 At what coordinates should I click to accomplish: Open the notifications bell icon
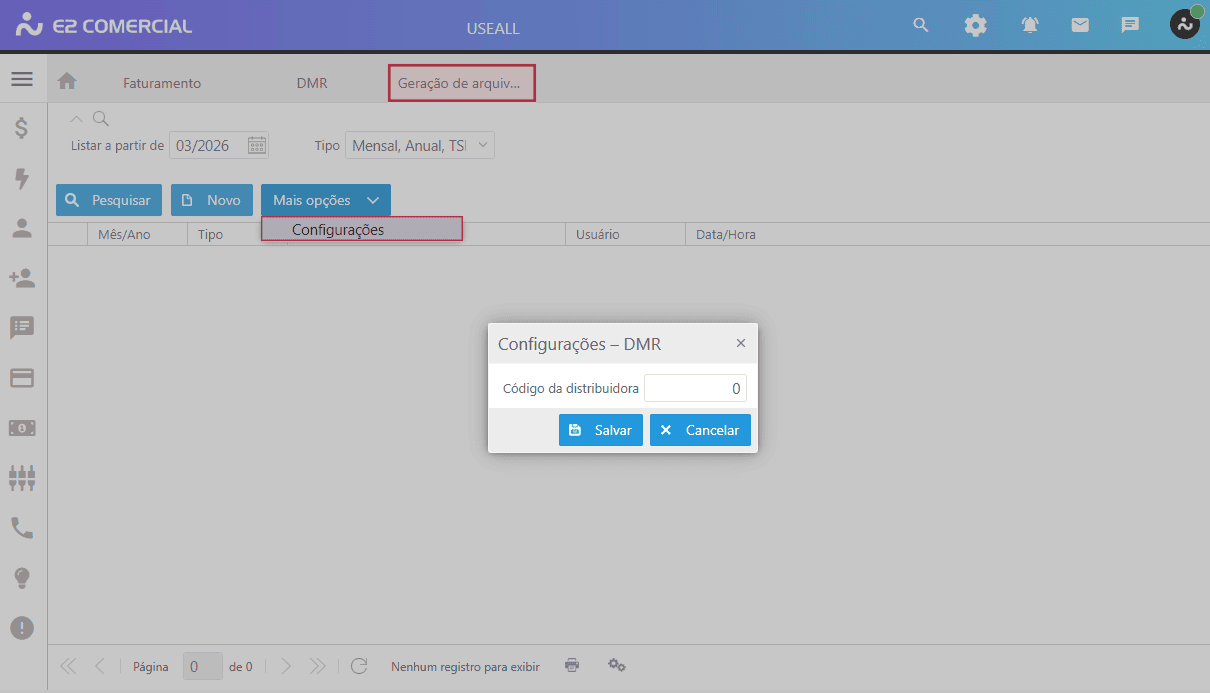pyautogui.click(x=1030, y=26)
